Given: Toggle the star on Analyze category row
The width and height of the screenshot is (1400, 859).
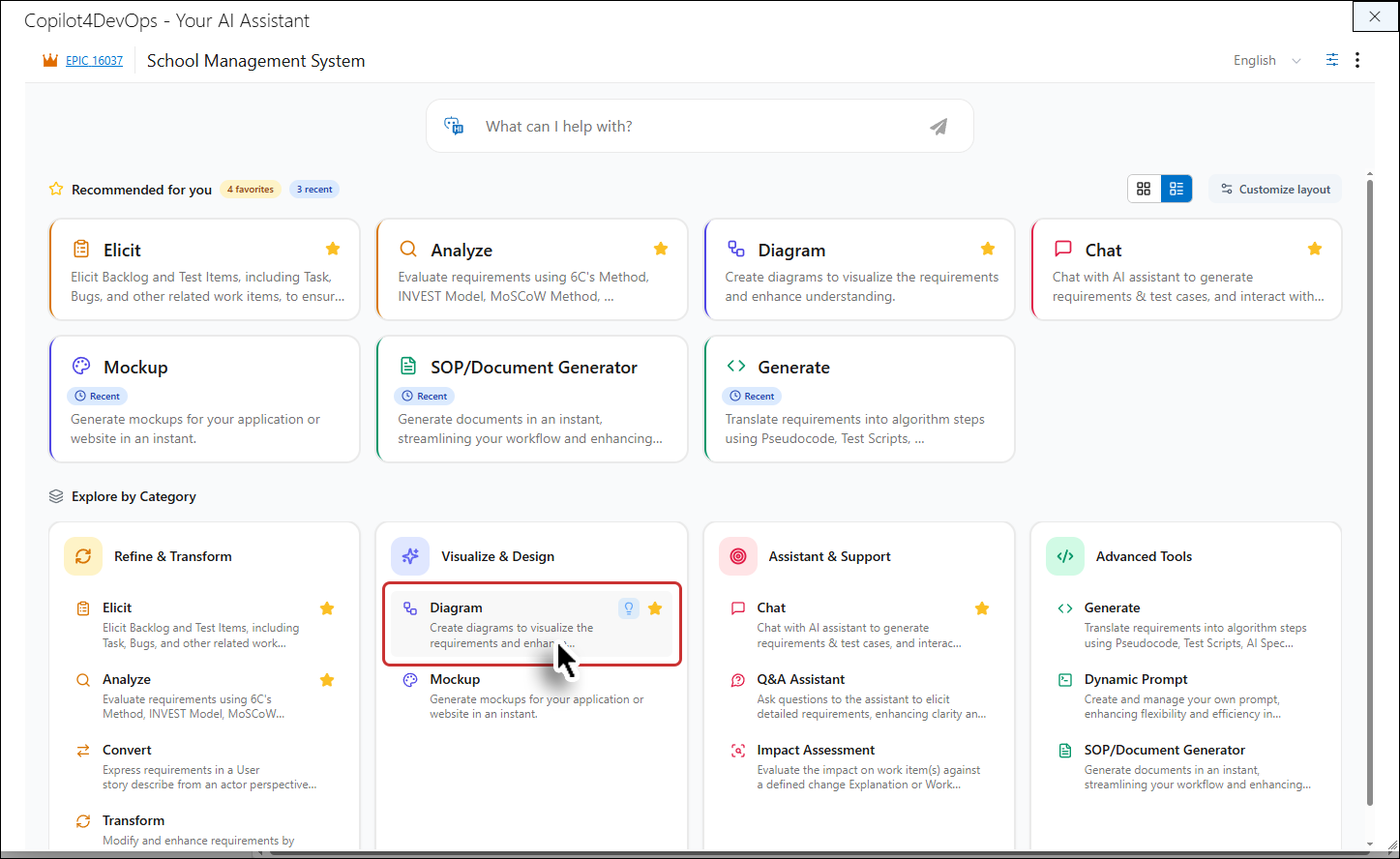Looking at the screenshot, I should point(327,680).
